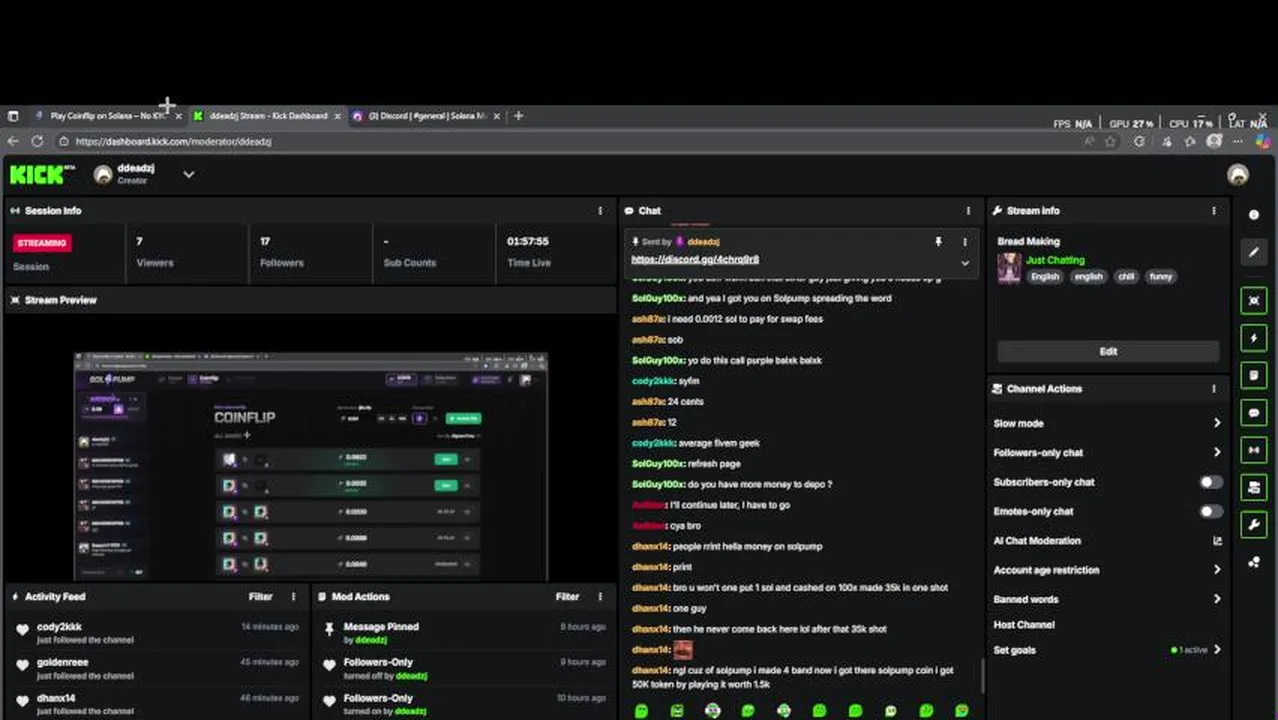Toggle Chat widget bubble icon in sidebar

click(x=1254, y=412)
